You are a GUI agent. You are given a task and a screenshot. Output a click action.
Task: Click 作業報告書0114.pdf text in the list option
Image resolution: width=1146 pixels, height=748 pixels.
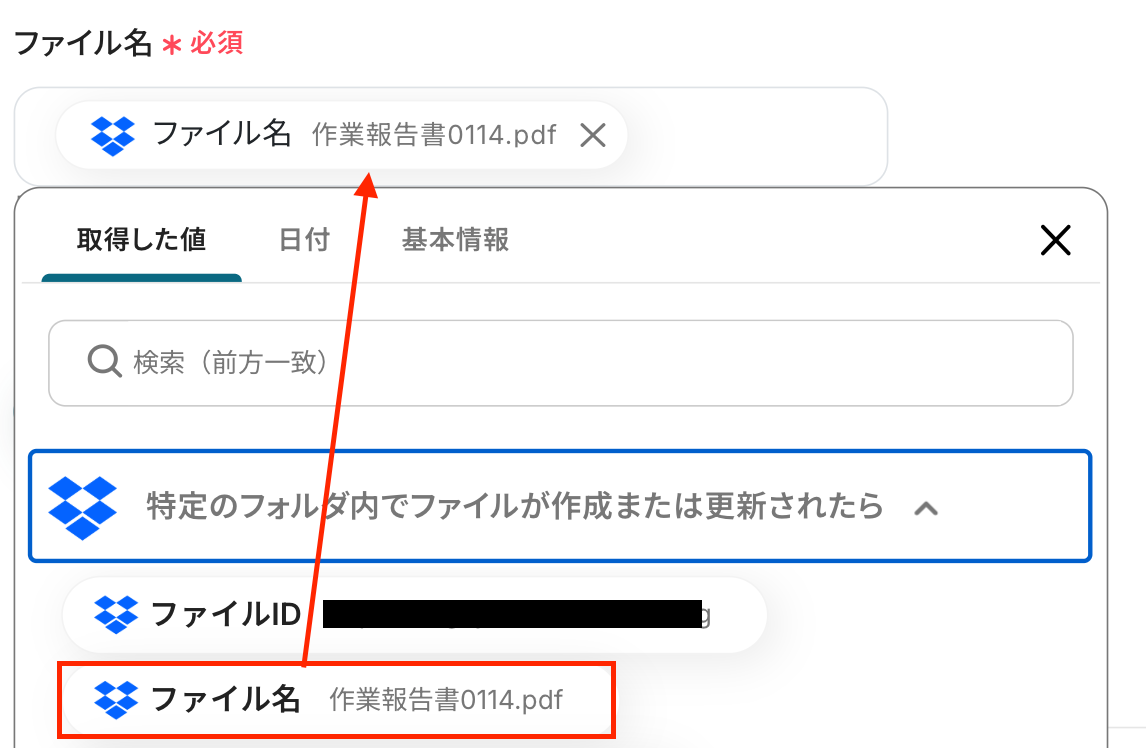pyautogui.click(x=446, y=700)
